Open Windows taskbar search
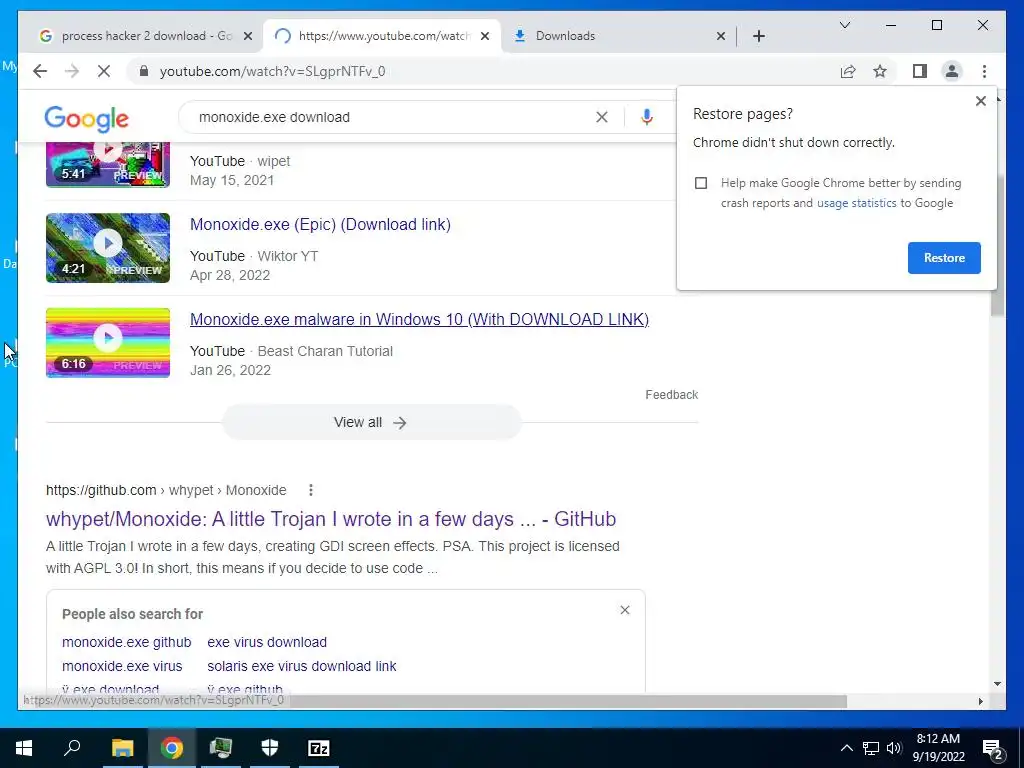The width and height of the screenshot is (1024, 768). (72, 748)
